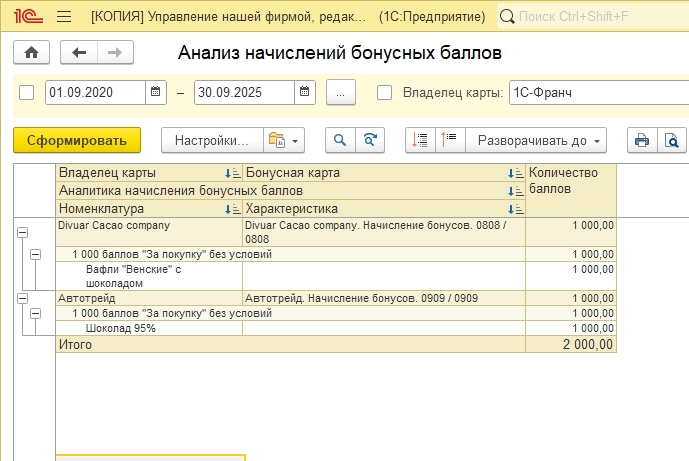Open the Настройки... button
Viewport: 689px width, 461px height.
tap(212, 140)
